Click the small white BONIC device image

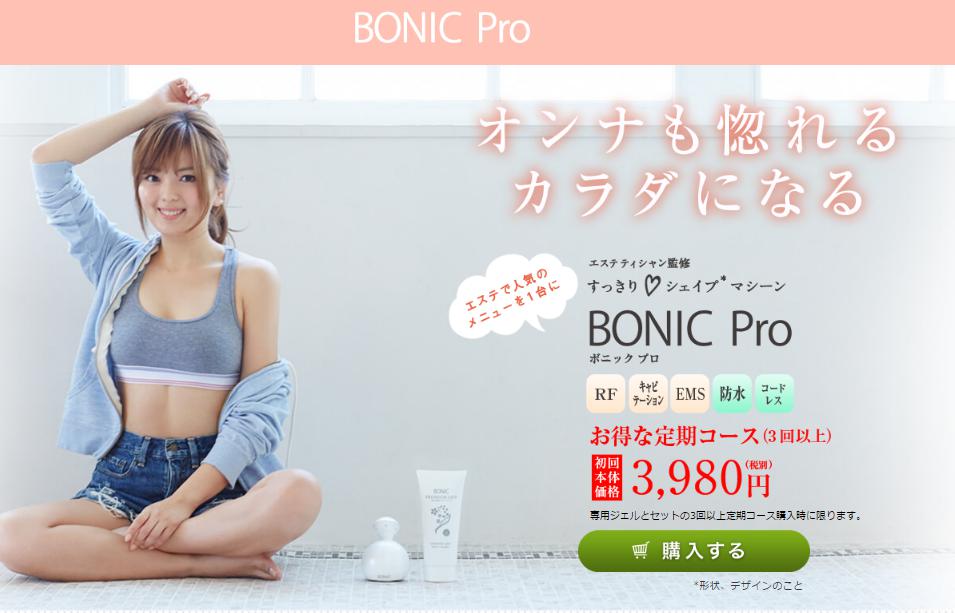(x=386, y=550)
